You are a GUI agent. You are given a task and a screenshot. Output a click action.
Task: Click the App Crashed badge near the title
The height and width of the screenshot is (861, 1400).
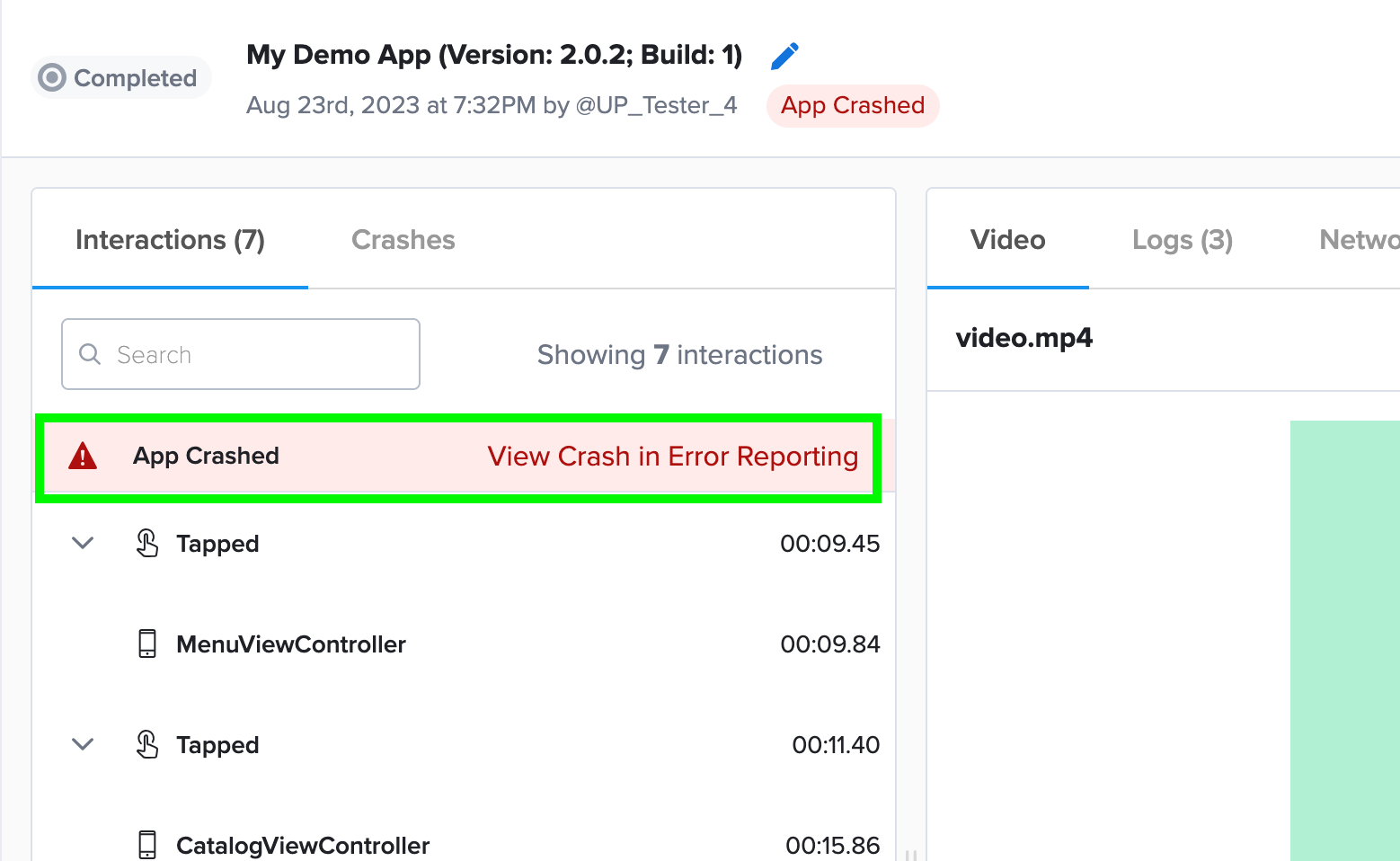[852, 105]
